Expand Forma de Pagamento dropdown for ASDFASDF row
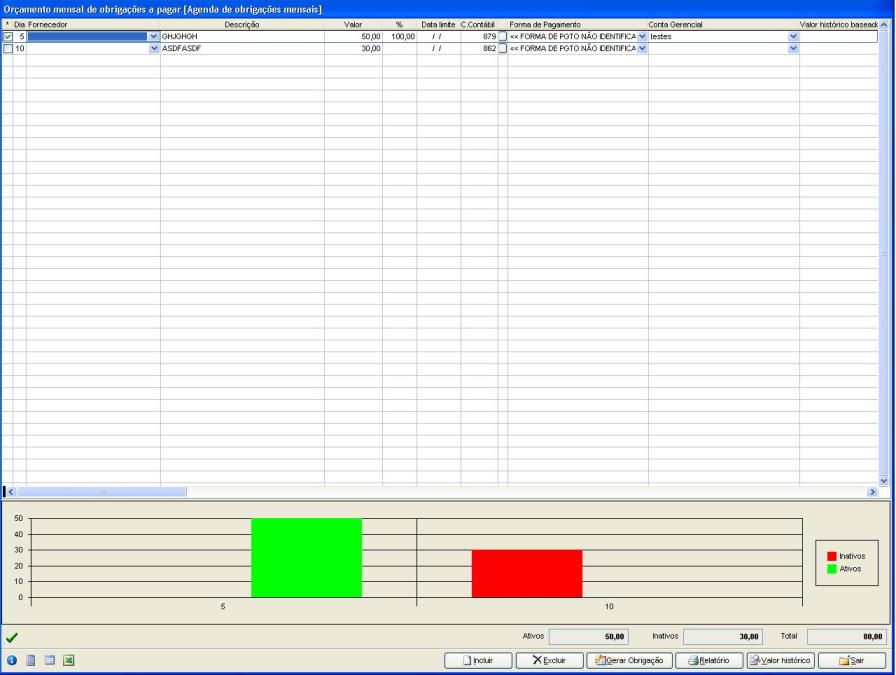The height and width of the screenshot is (675, 896). click(642, 49)
